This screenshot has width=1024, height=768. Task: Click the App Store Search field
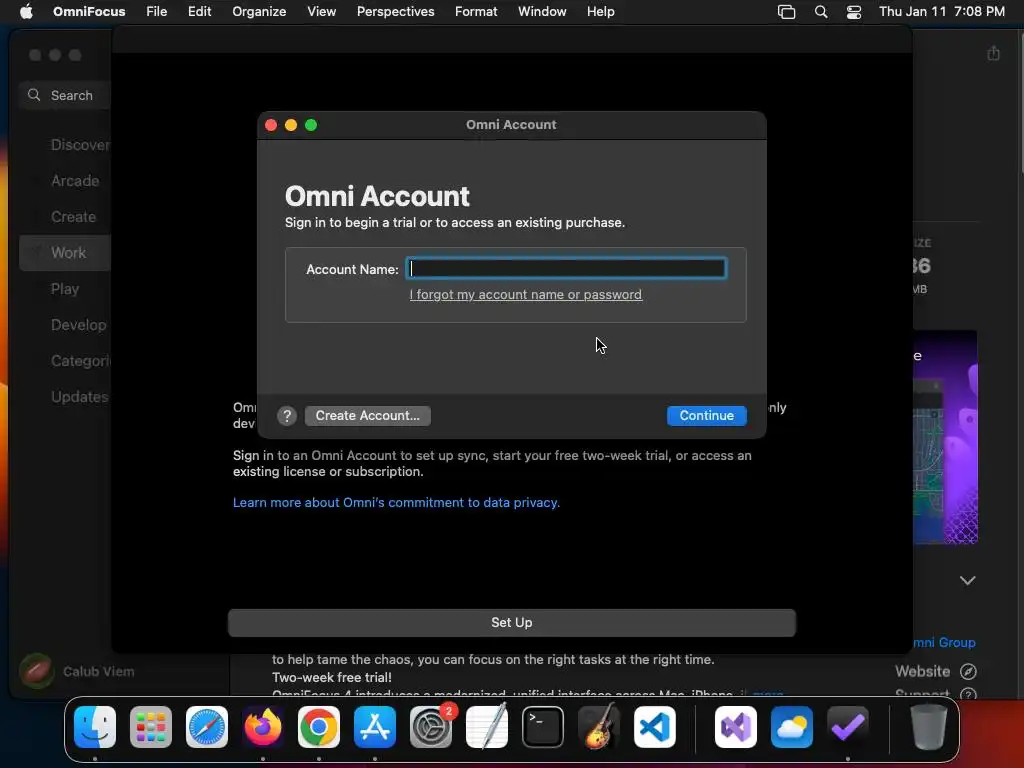point(65,95)
